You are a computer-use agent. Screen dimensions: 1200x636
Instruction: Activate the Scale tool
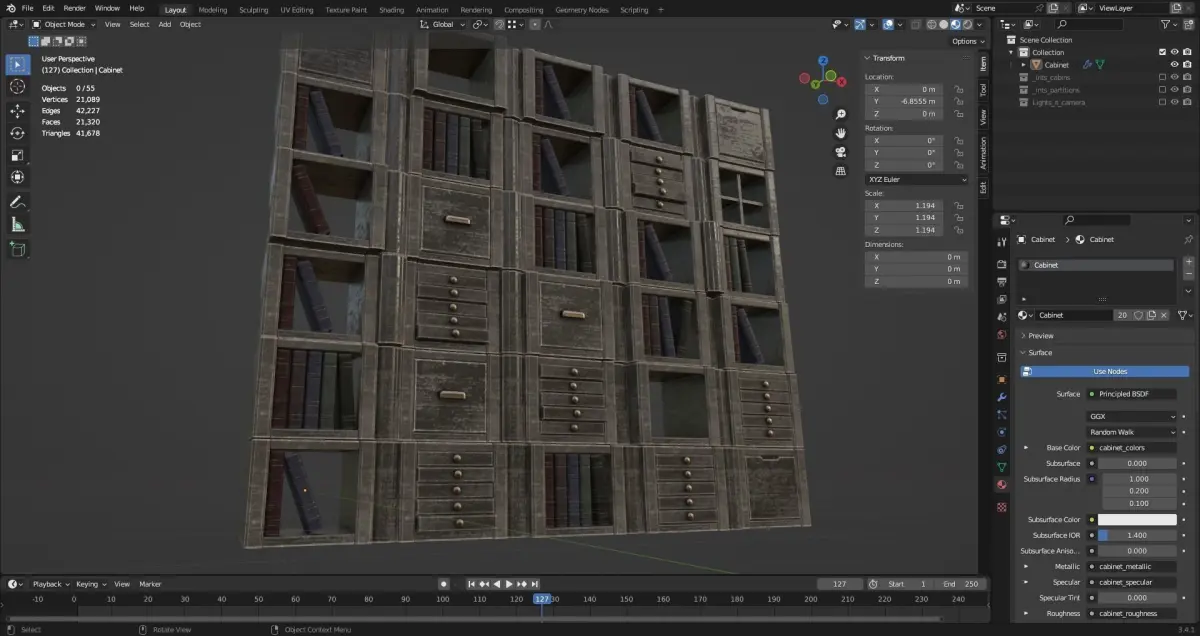(17, 155)
